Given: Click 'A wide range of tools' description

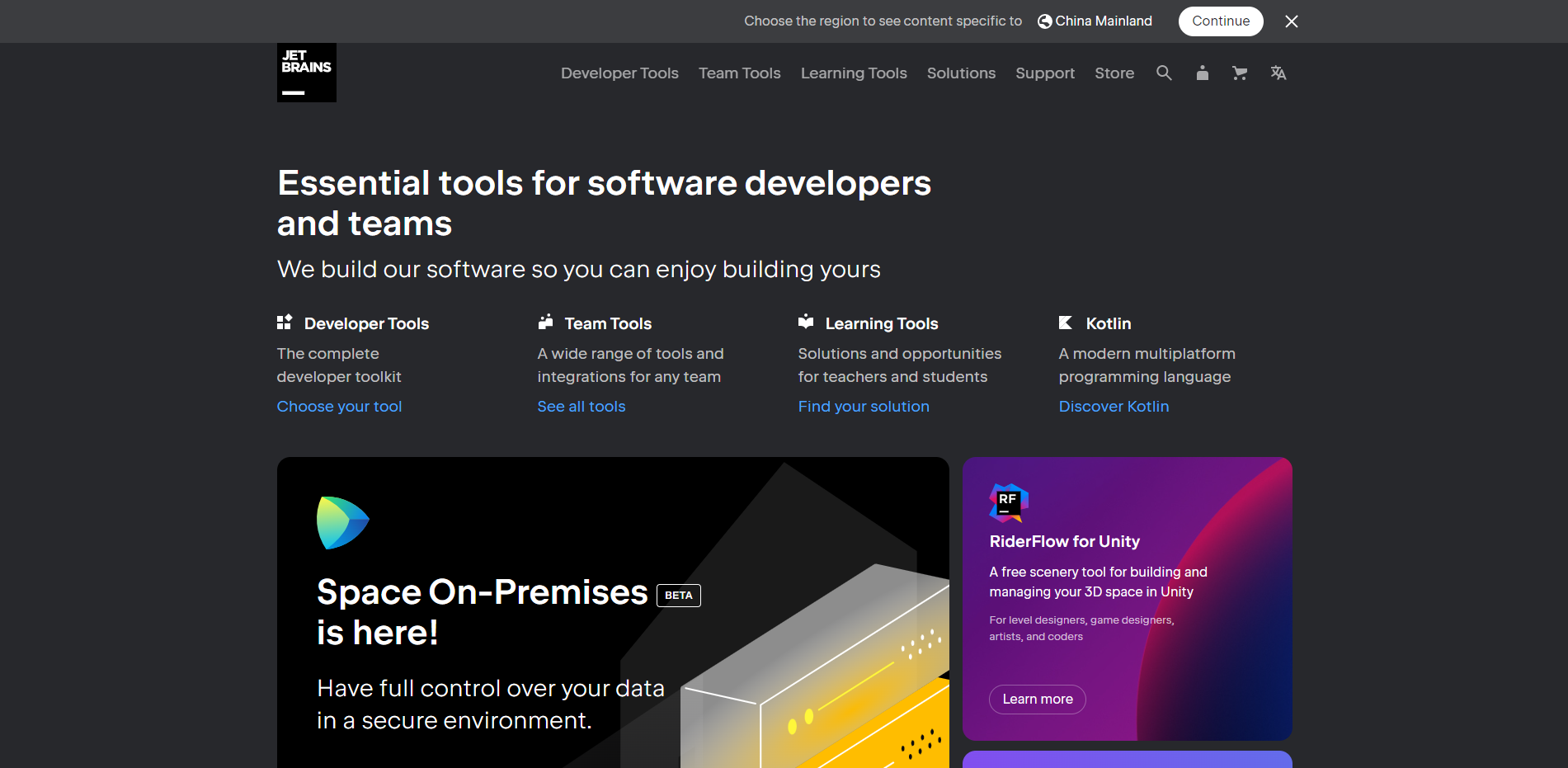Looking at the screenshot, I should (x=631, y=365).
